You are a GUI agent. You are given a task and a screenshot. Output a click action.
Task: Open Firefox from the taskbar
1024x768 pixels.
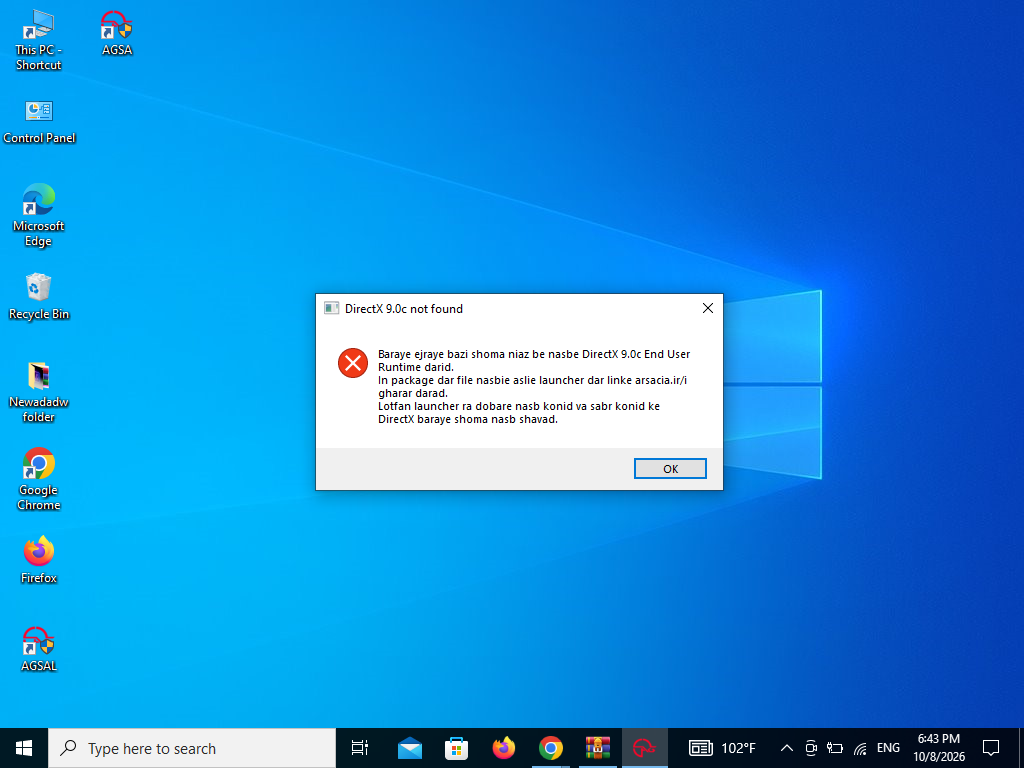coord(504,748)
